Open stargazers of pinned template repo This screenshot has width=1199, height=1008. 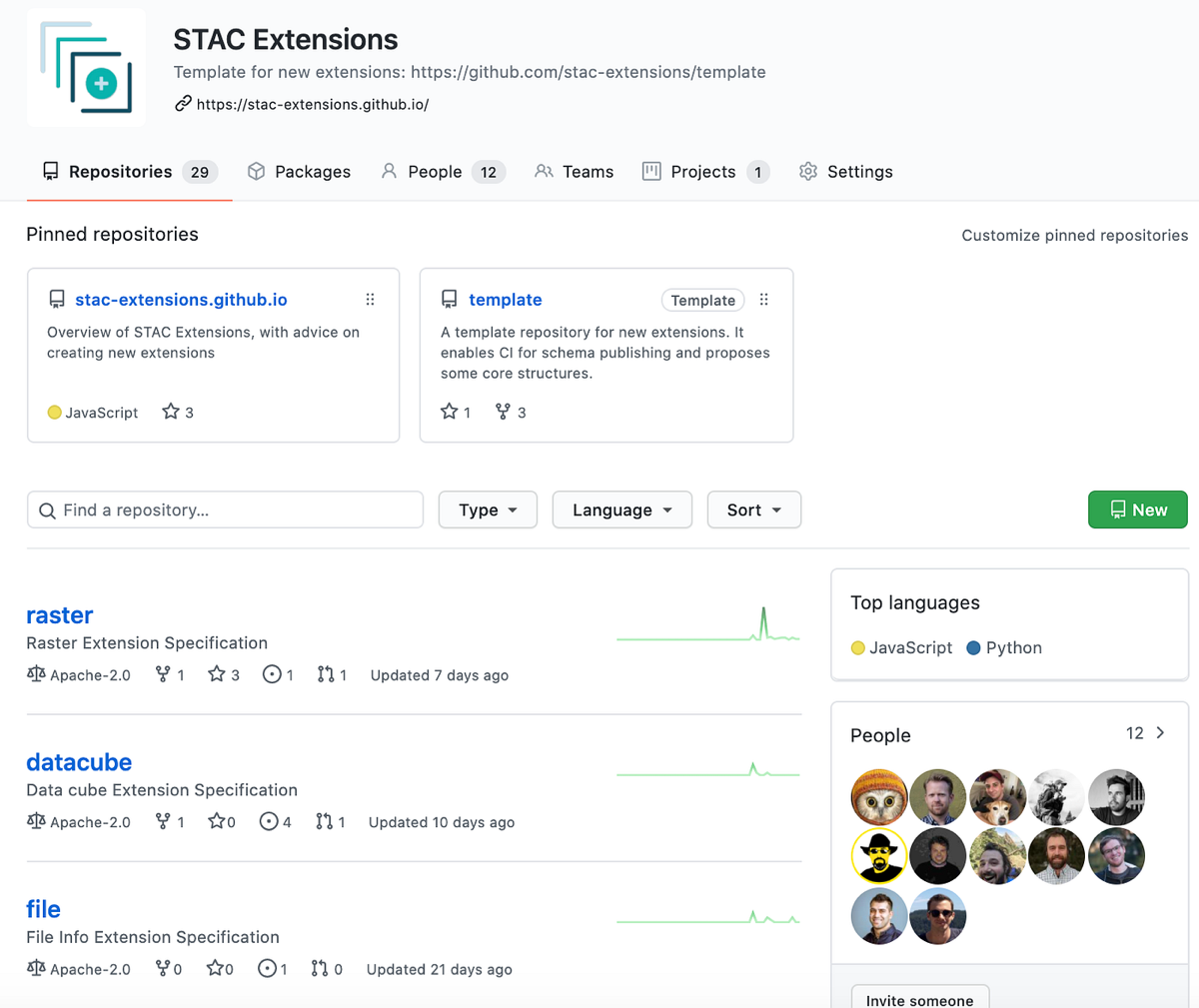456,412
